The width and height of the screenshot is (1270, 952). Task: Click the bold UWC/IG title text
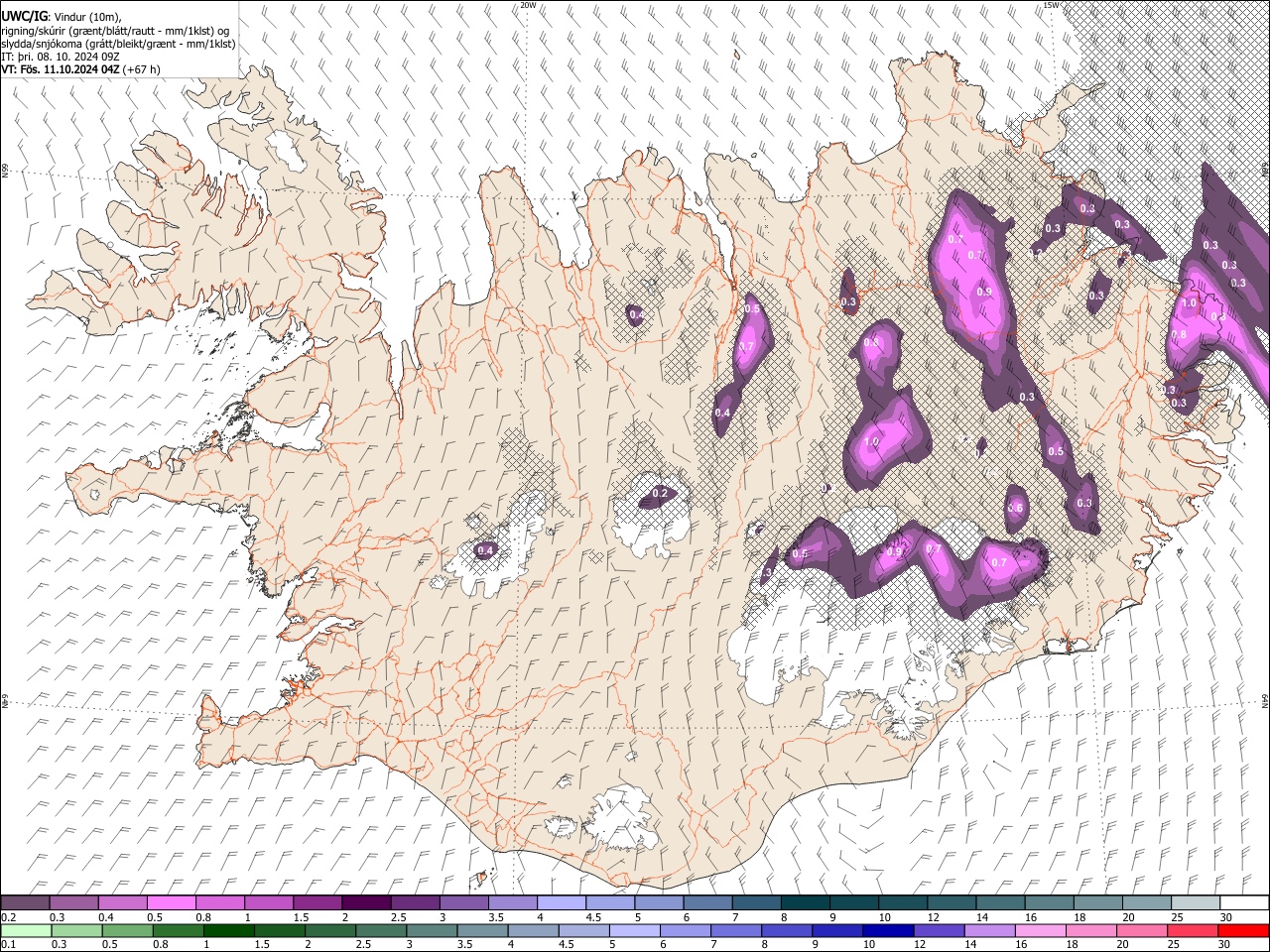[24, 17]
